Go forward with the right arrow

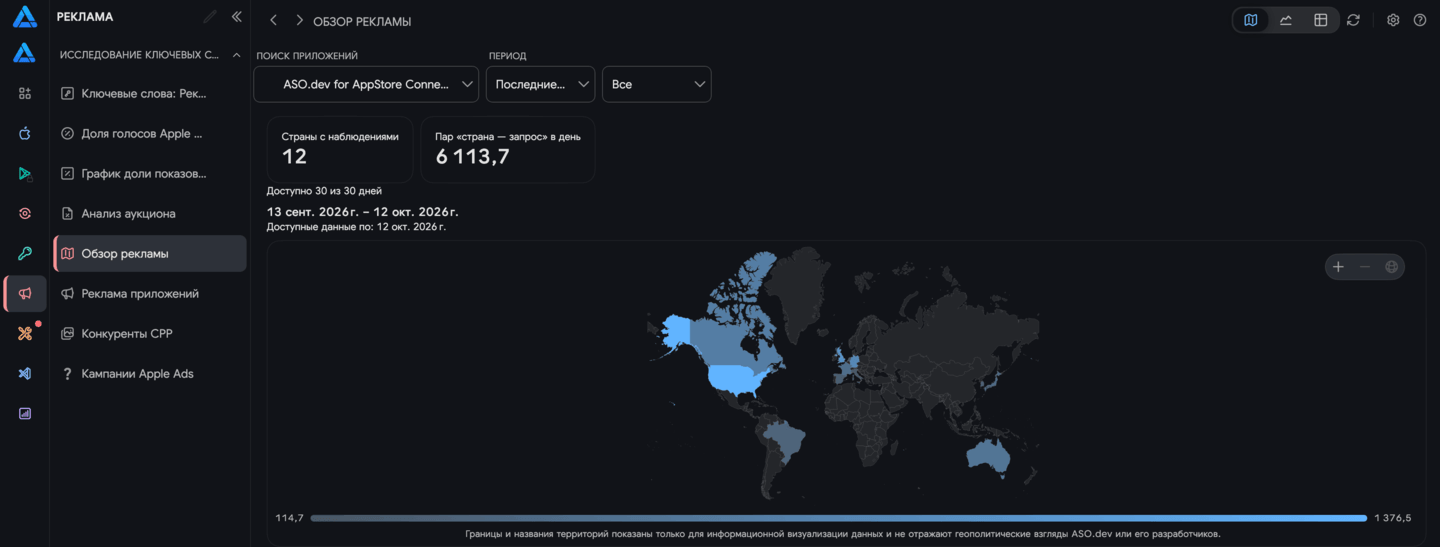299,20
